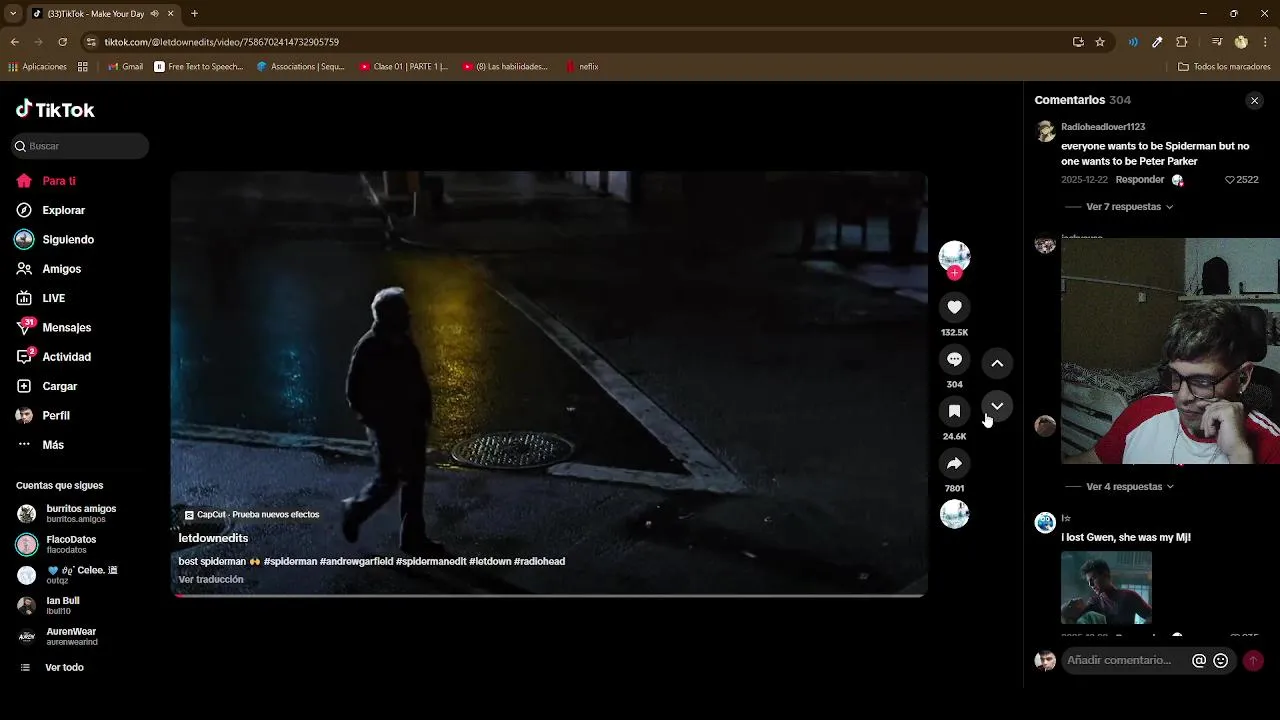The height and width of the screenshot is (720, 1280).
Task: Like the video with the heart icon
Action: [954, 308]
